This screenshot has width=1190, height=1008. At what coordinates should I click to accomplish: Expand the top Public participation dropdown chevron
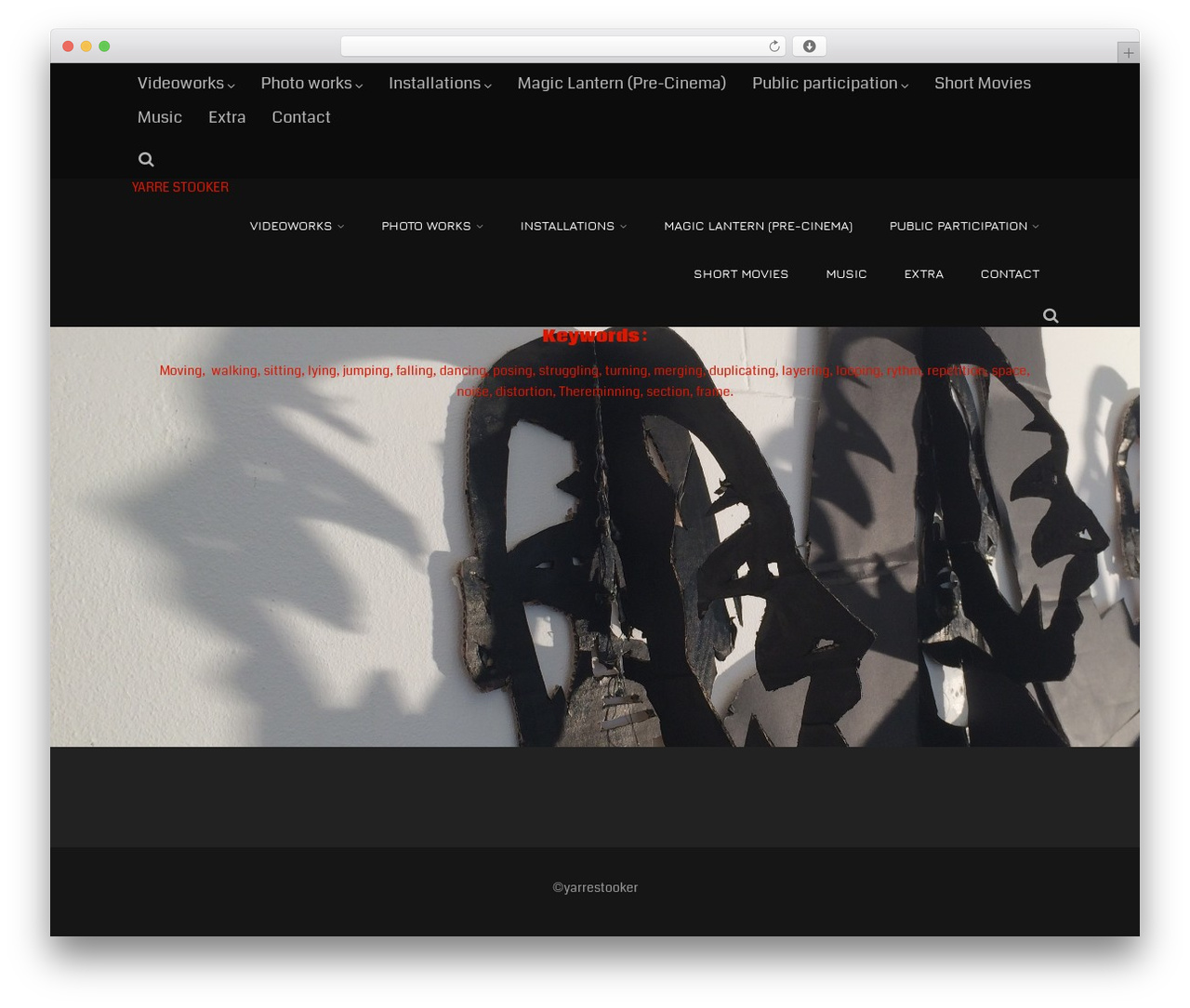coord(905,86)
